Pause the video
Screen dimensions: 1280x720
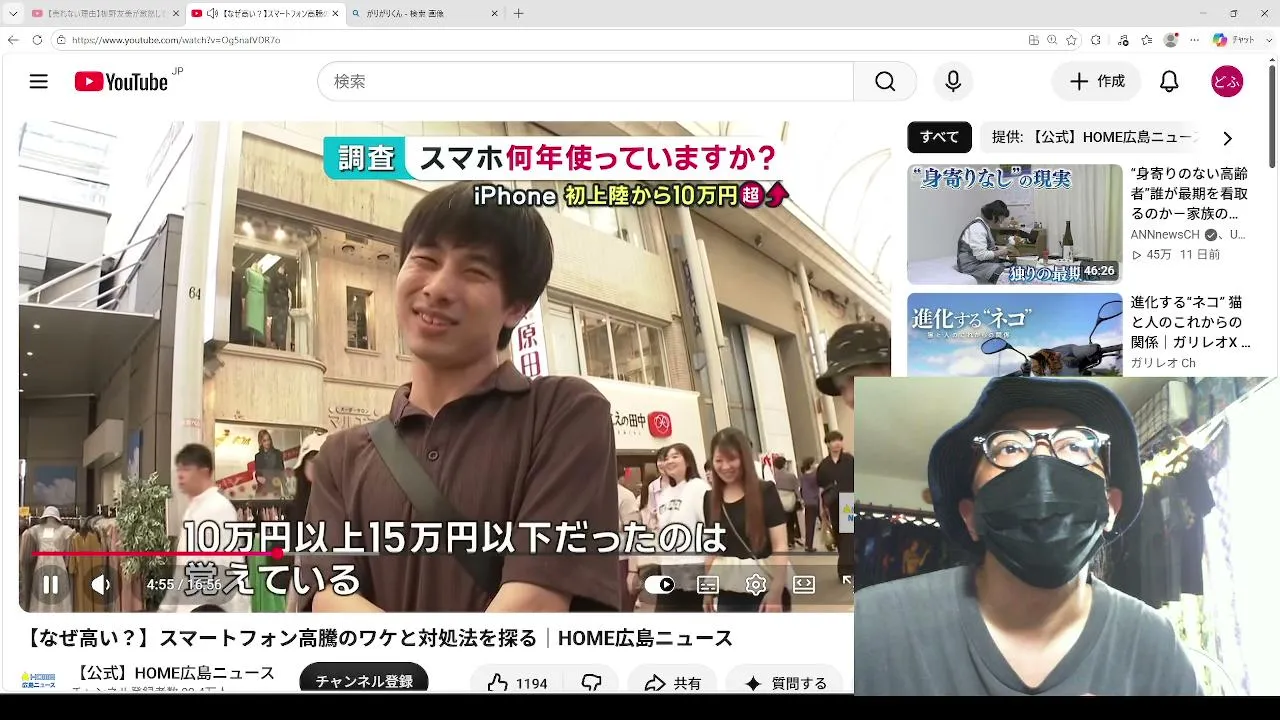coord(50,585)
